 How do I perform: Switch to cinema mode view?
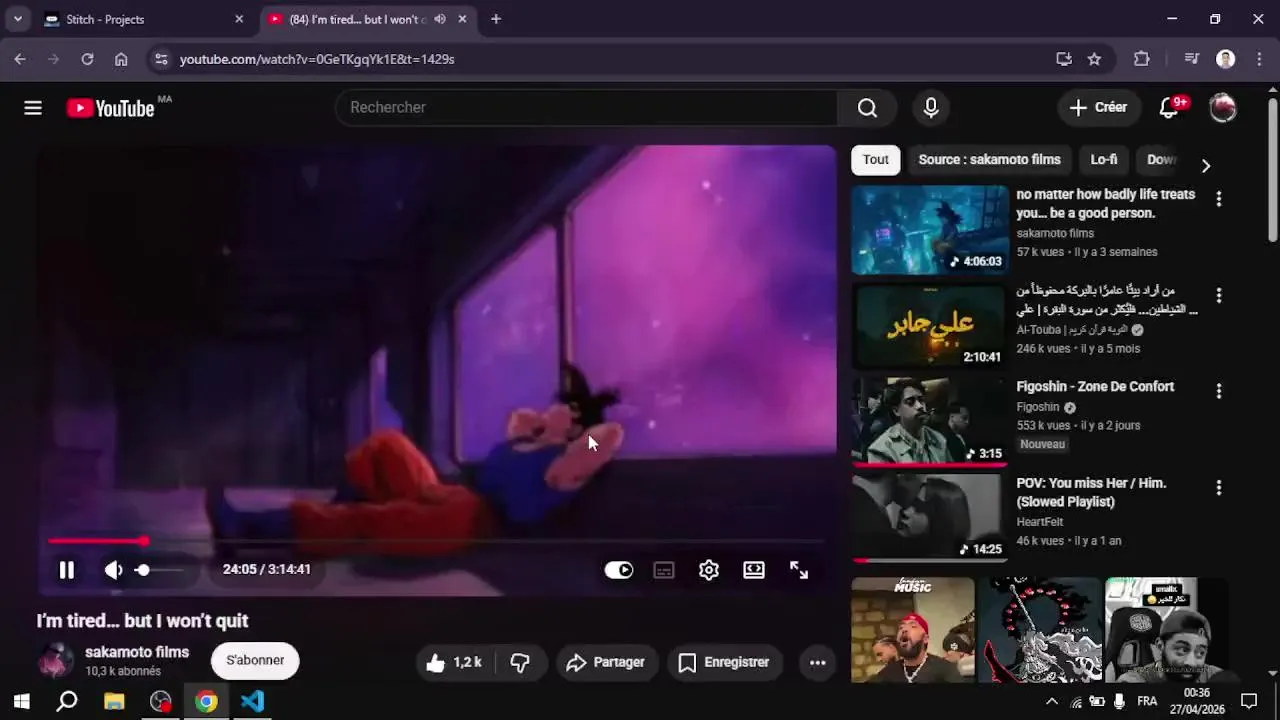point(754,570)
